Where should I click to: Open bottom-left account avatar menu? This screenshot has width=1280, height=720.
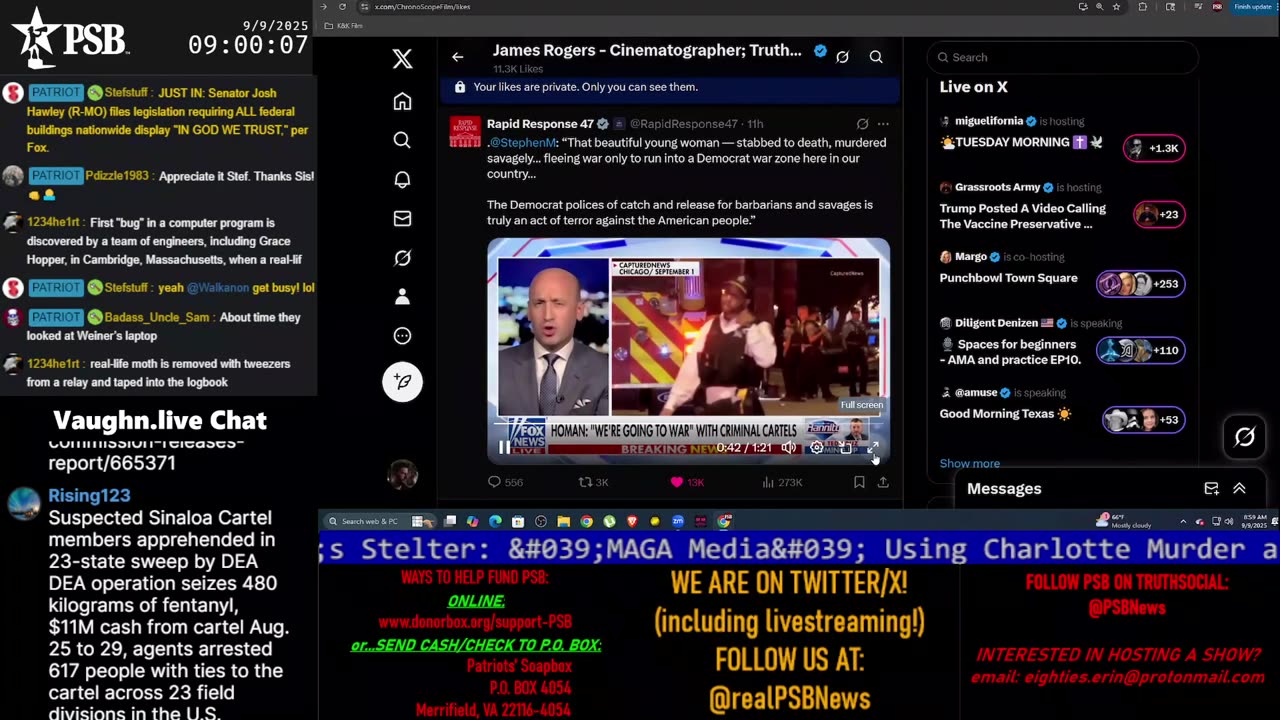pyautogui.click(x=402, y=473)
